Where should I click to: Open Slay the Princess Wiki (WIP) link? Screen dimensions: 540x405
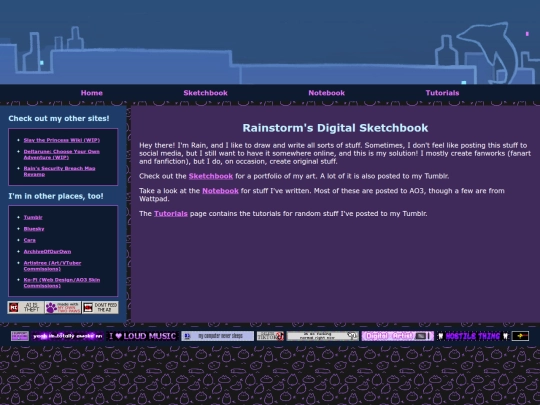pyautogui.click(x=62, y=140)
